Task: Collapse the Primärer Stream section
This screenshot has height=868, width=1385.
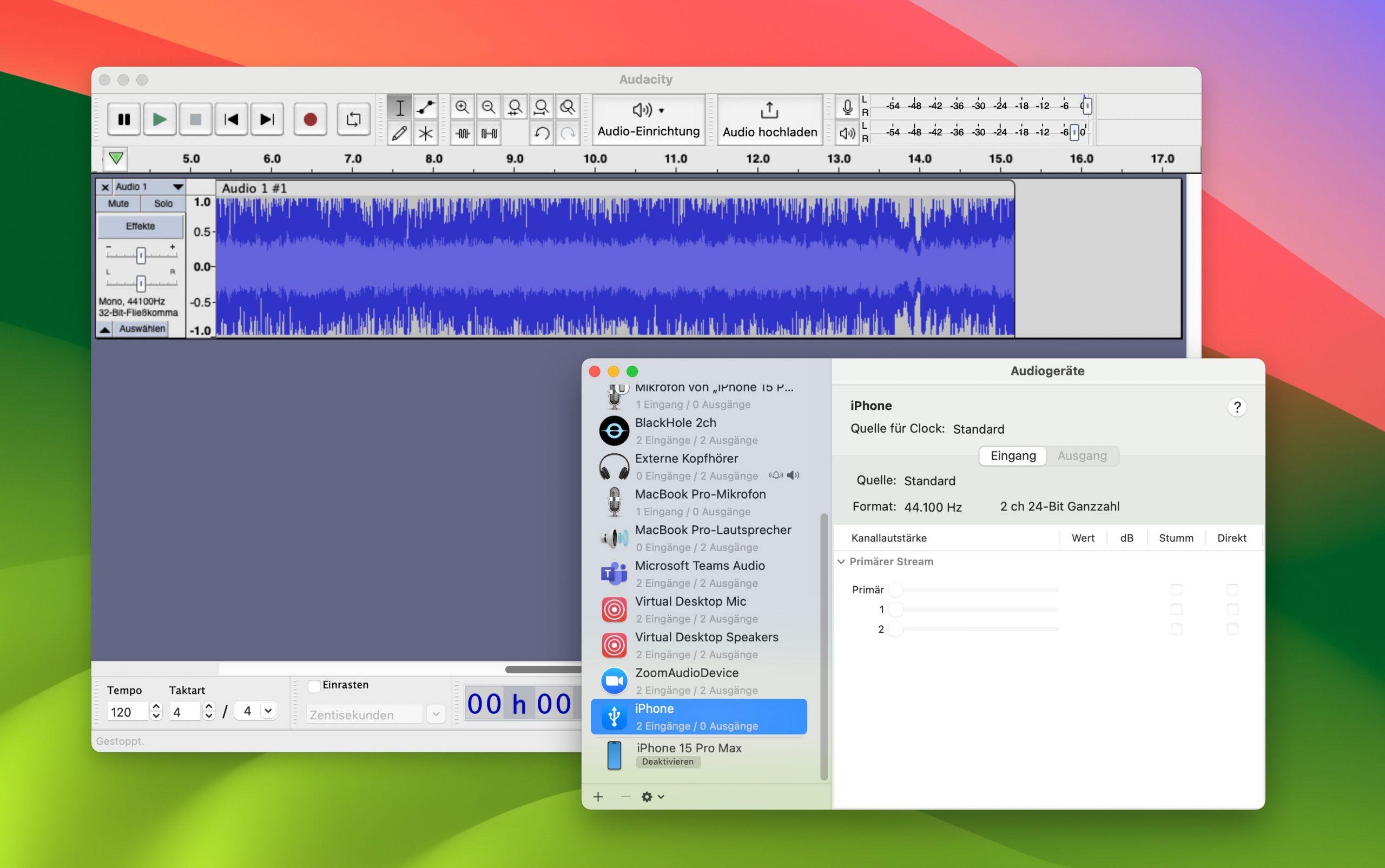Action: (841, 561)
